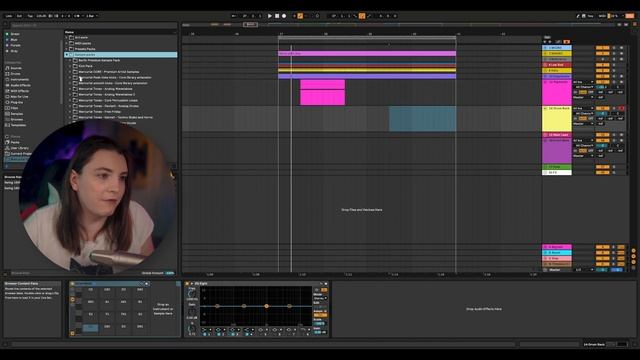Select Gray collection
Viewport: 640px width, 360px height.
(12, 51)
